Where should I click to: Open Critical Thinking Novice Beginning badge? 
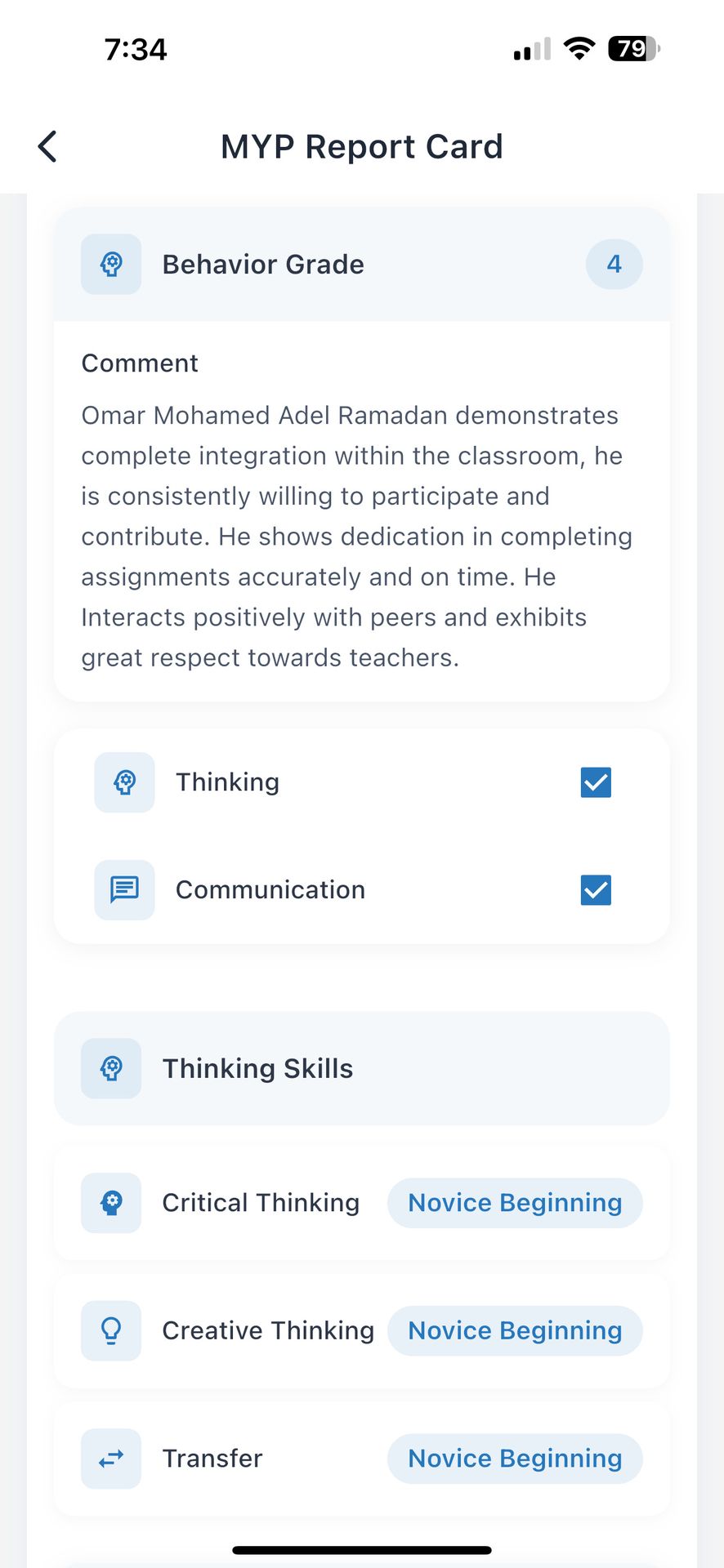click(515, 1203)
